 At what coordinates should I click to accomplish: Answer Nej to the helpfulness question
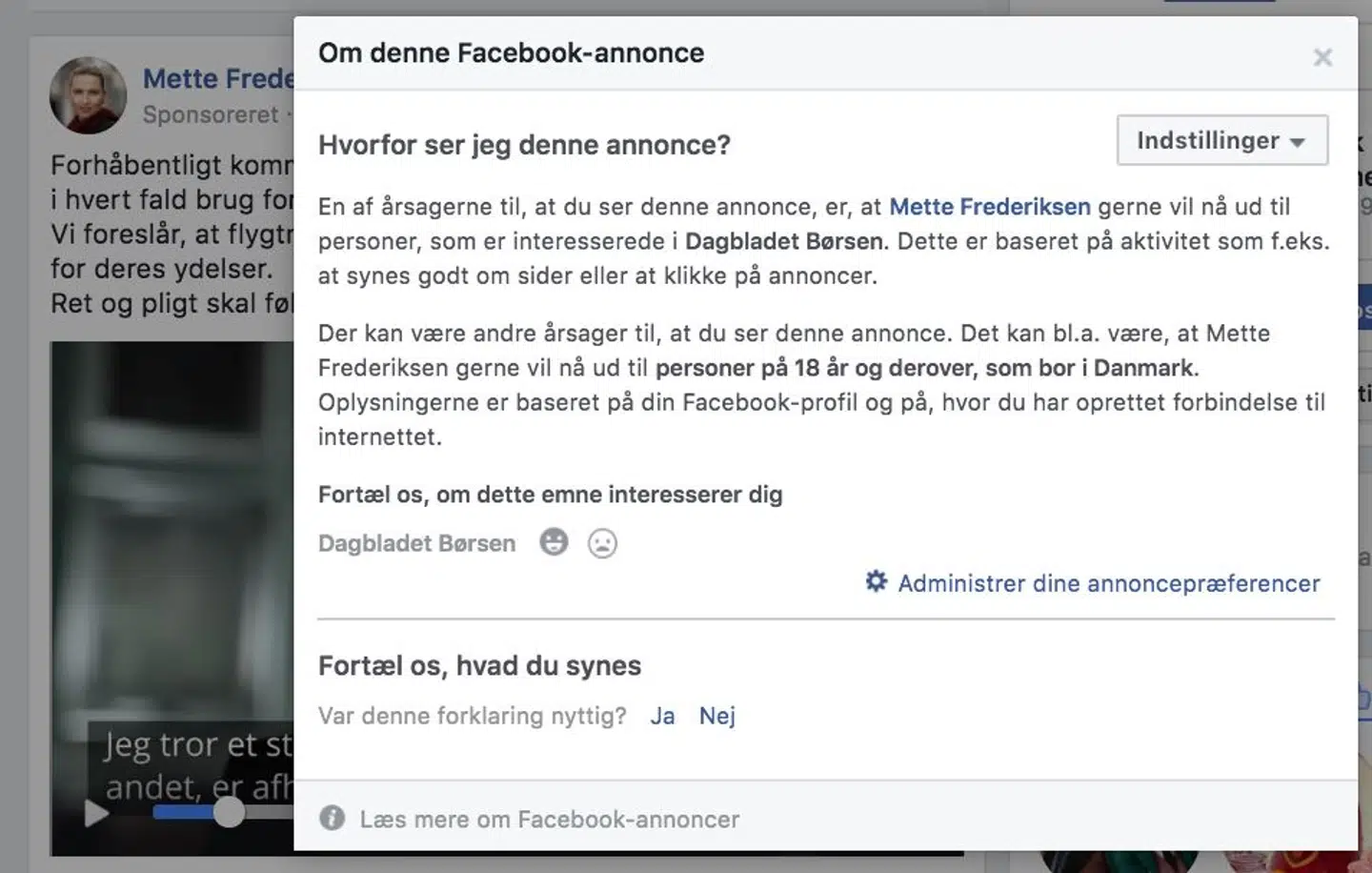(716, 716)
